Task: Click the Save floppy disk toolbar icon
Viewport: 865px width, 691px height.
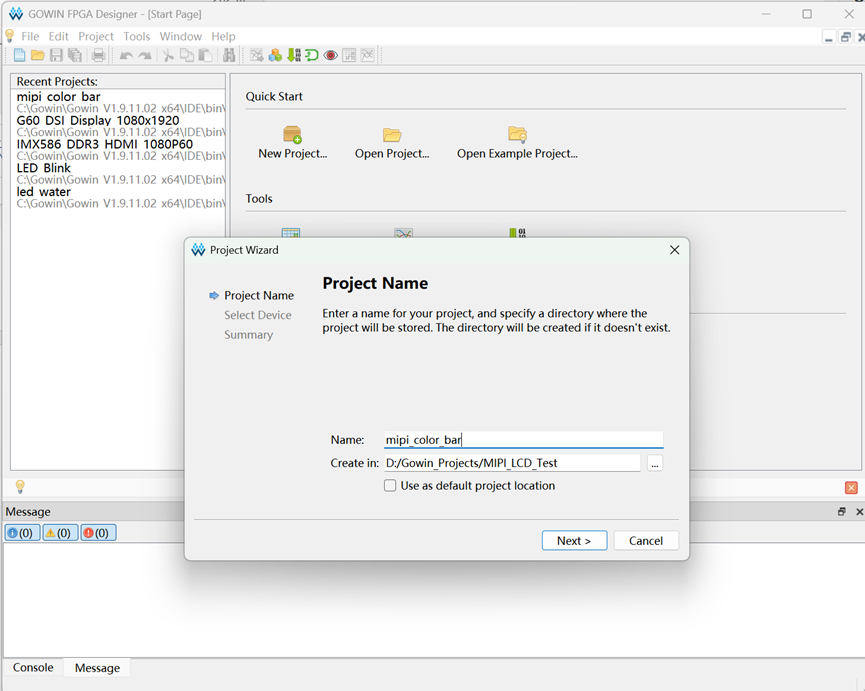Action: click(56, 55)
